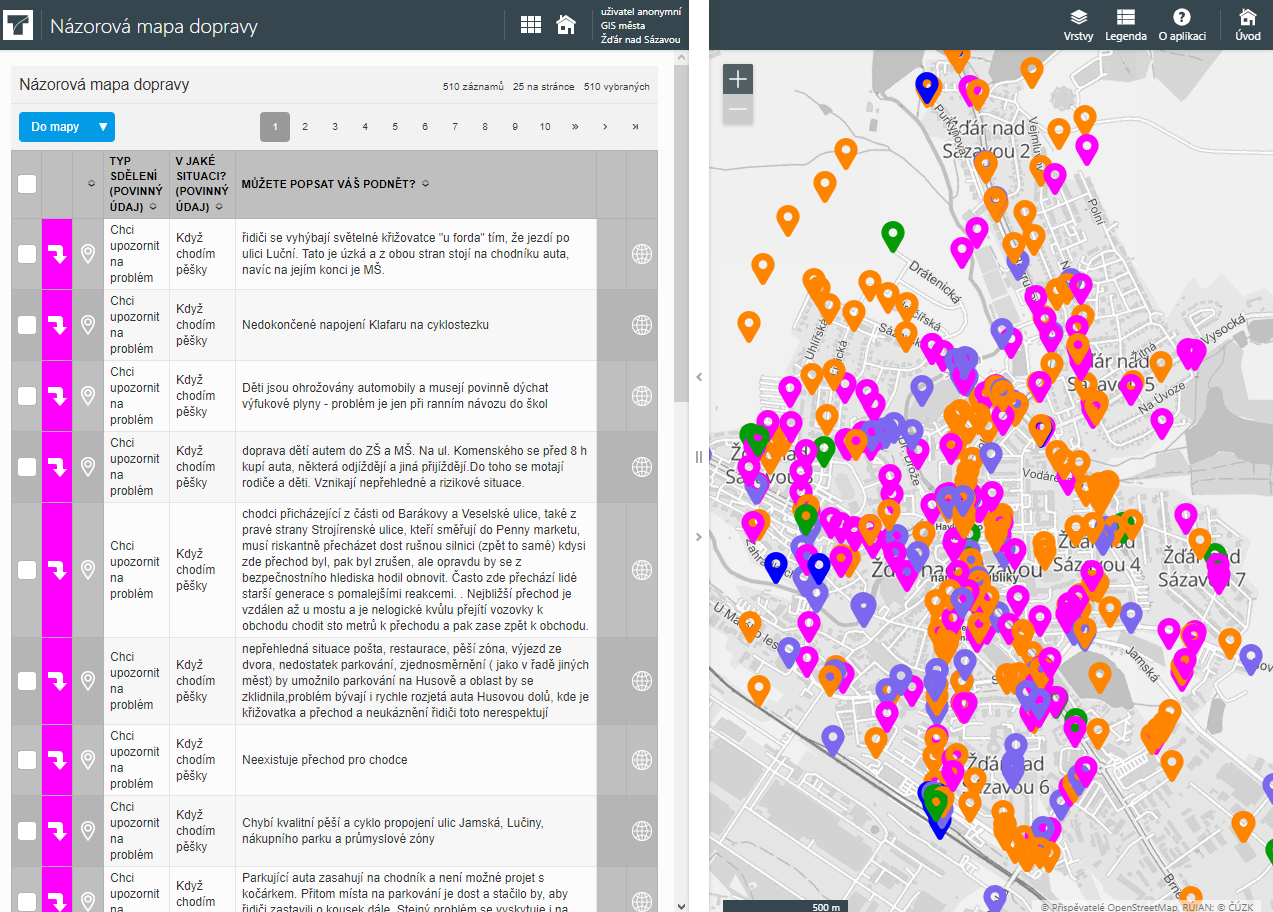Click the table vertical scrollbar thumb
This screenshot has height=912, width=1273.
[x=681, y=235]
